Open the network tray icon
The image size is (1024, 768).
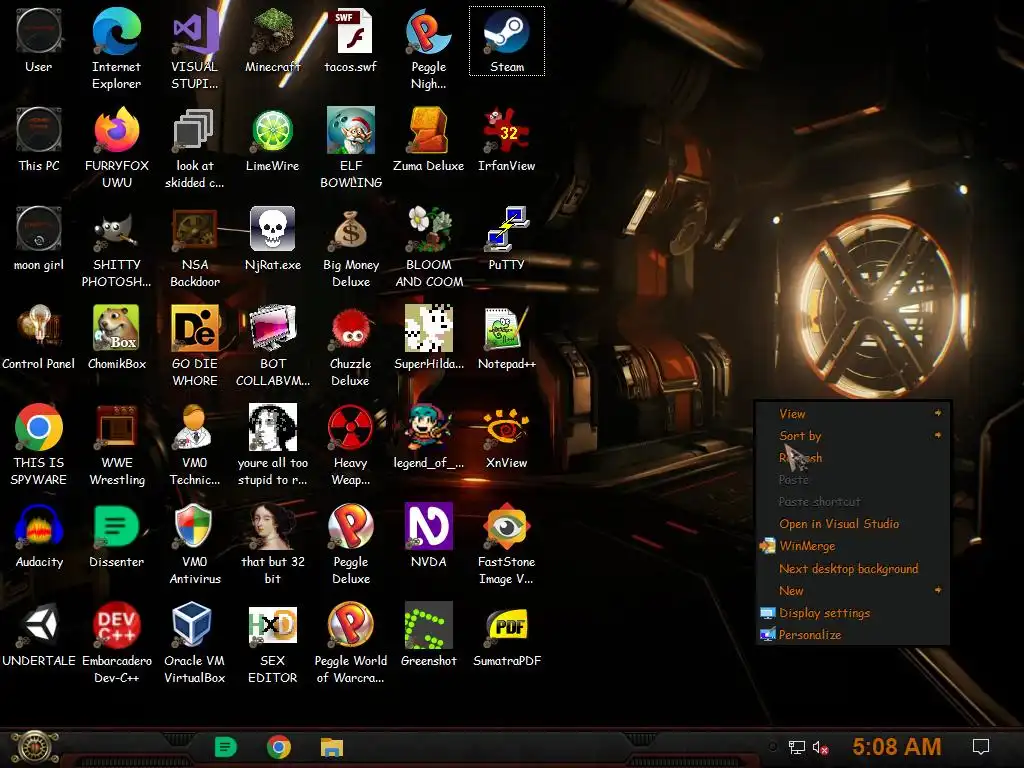[x=797, y=747]
